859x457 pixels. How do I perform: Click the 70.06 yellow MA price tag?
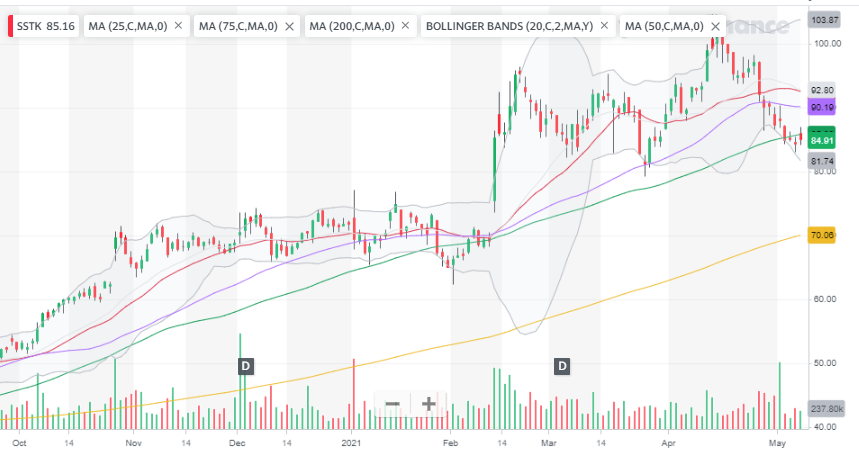[x=822, y=235]
